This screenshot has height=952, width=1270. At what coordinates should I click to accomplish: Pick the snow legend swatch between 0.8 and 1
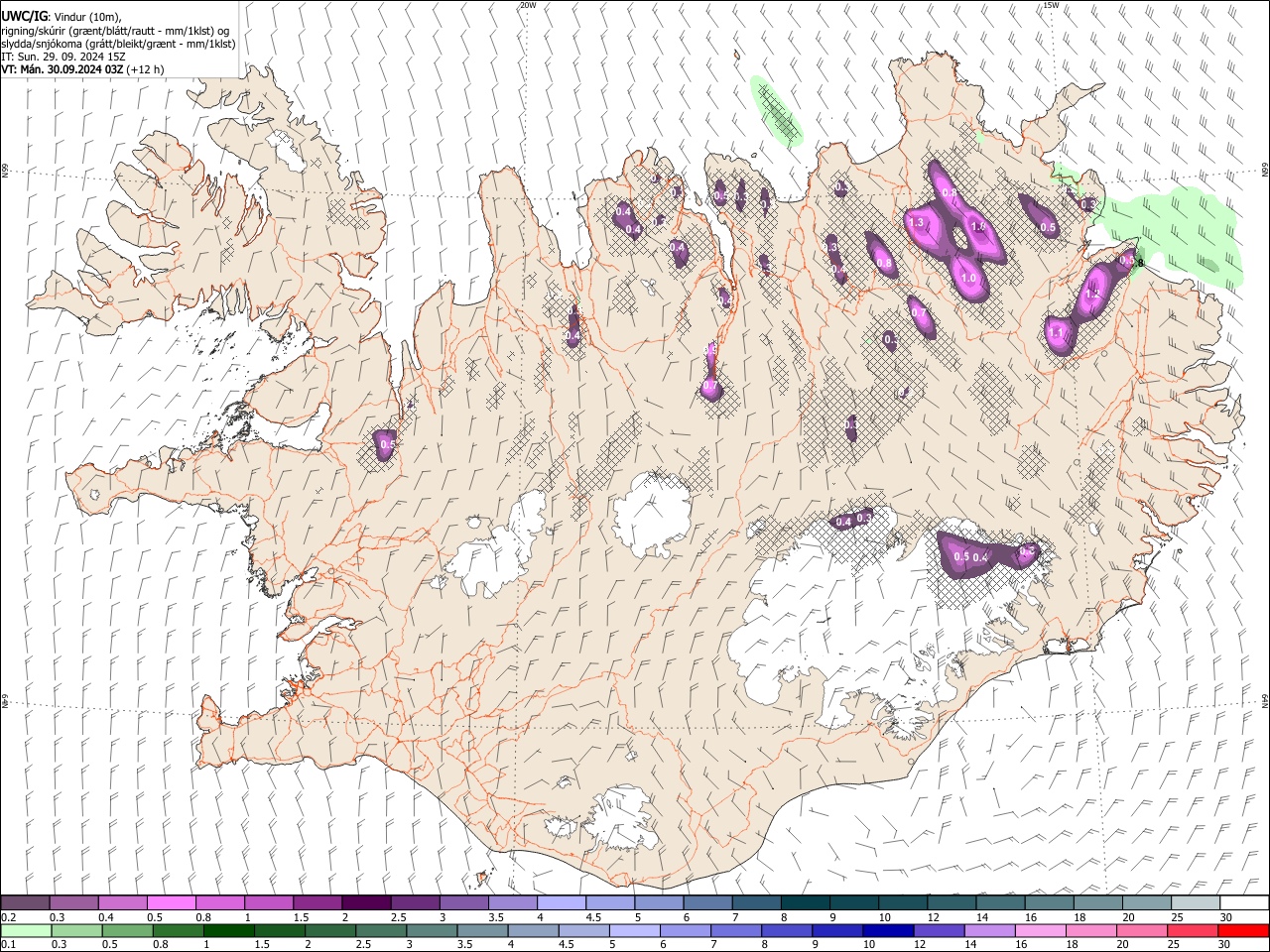coord(220,902)
